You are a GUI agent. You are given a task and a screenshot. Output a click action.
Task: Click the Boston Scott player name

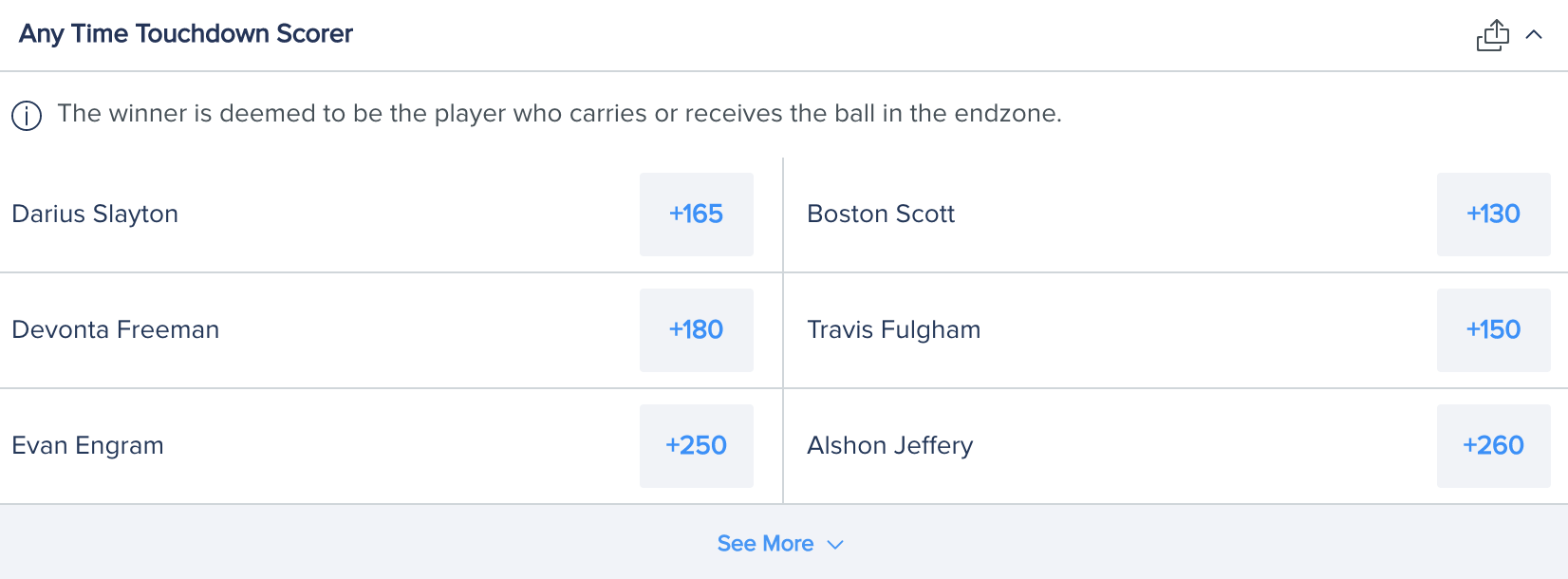coord(881,215)
